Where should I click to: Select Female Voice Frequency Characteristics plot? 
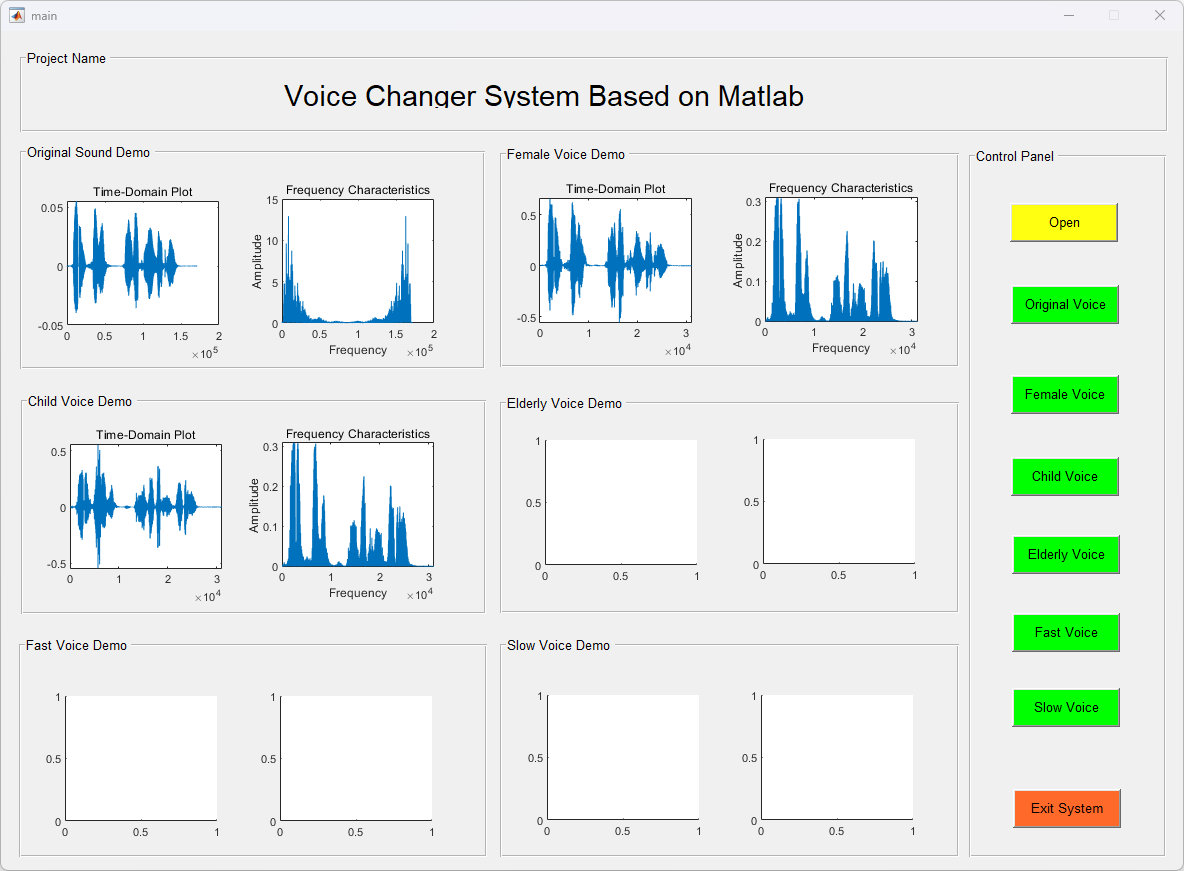(x=841, y=260)
